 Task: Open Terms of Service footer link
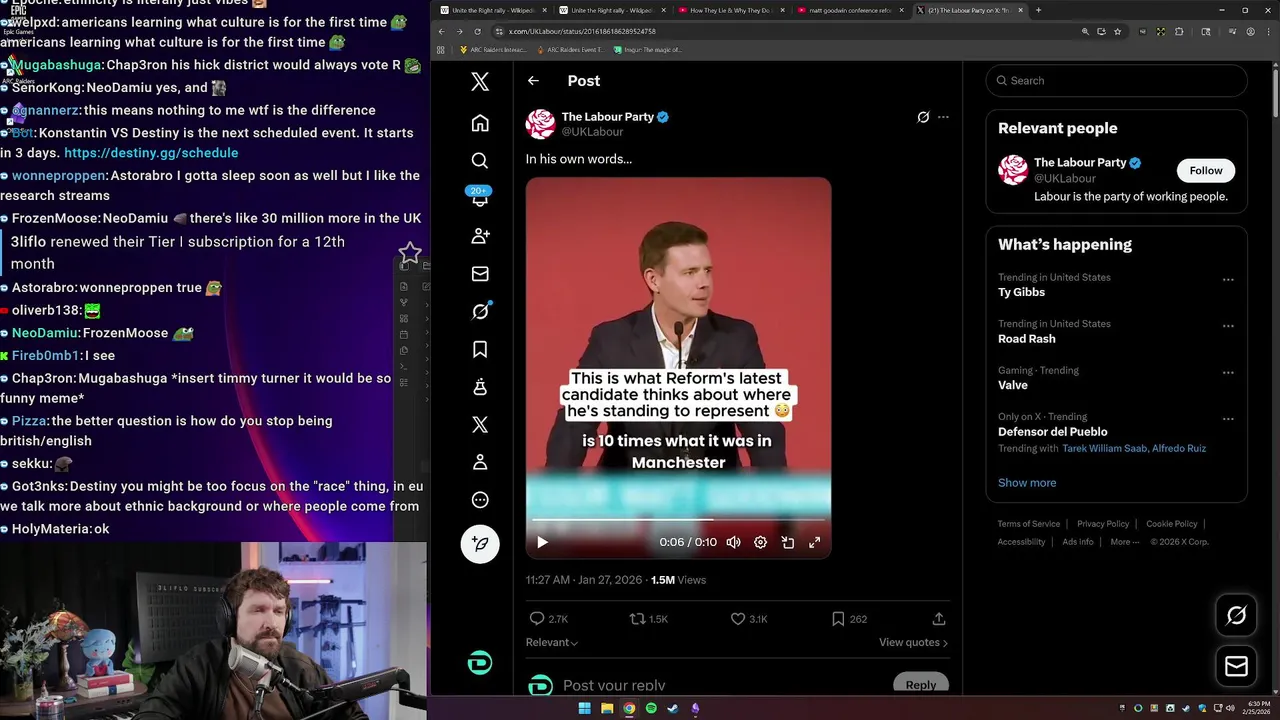click(1028, 524)
